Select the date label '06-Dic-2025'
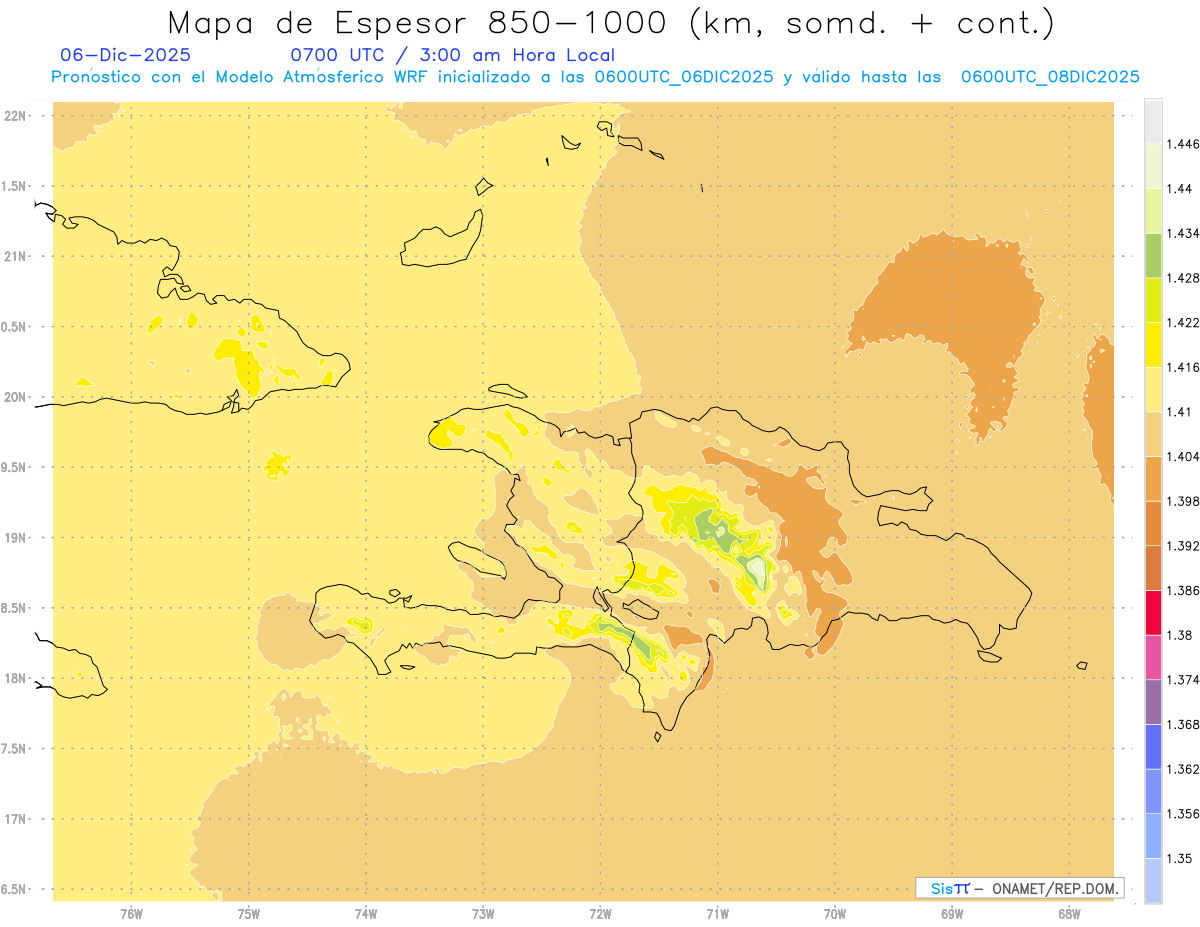Image resolution: width=1200 pixels, height=927 pixels. pyautogui.click(x=125, y=55)
